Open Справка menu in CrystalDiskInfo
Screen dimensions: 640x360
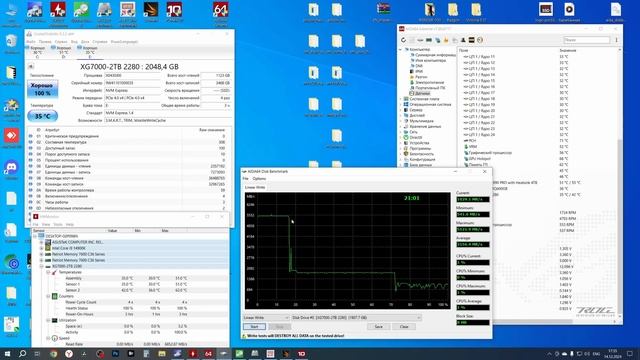(x=100, y=42)
